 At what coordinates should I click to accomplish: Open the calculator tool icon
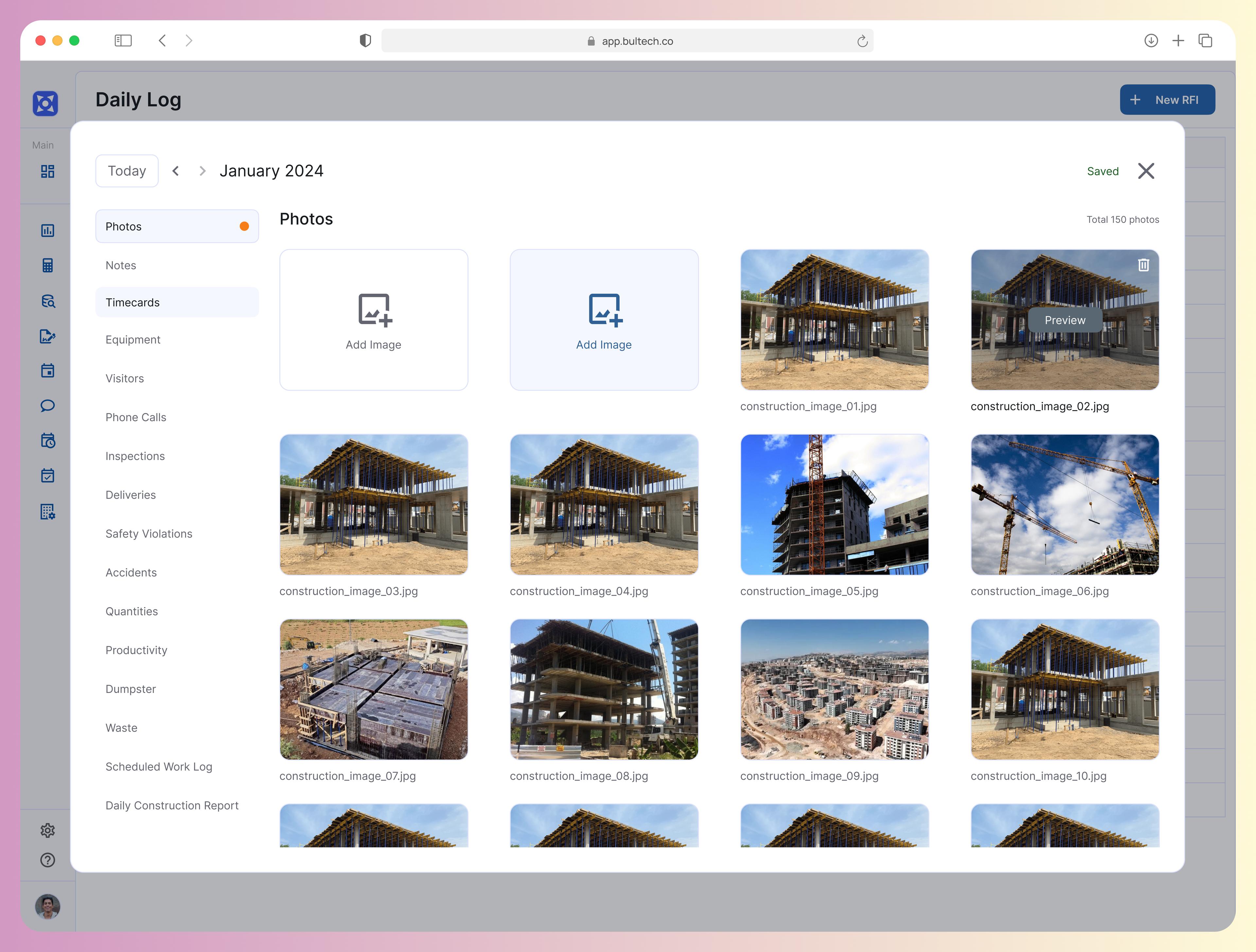point(48,265)
